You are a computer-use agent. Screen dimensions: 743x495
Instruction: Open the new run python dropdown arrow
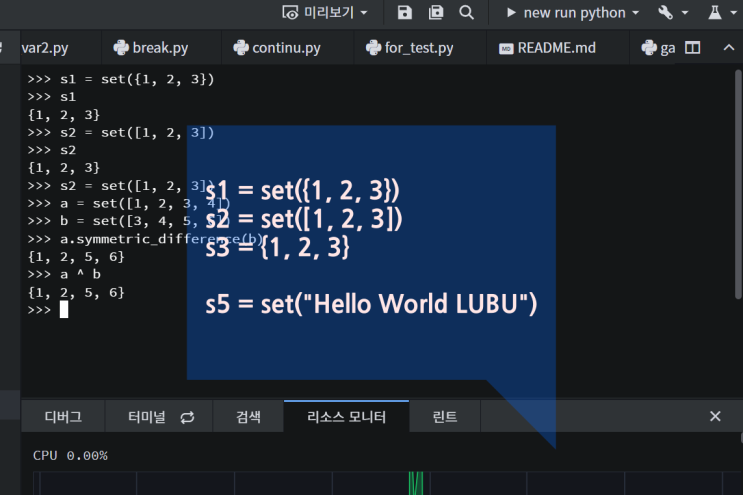[634, 12]
